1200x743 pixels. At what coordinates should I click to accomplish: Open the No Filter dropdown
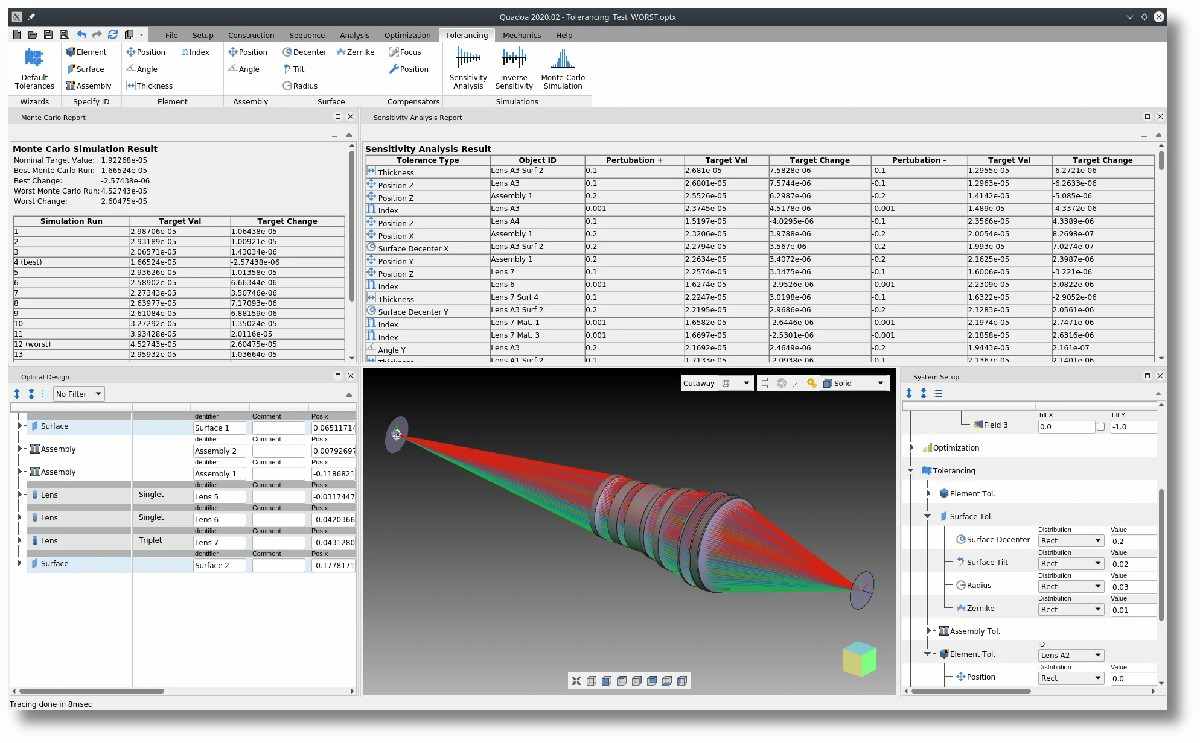pyautogui.click(x=79, y=394)
